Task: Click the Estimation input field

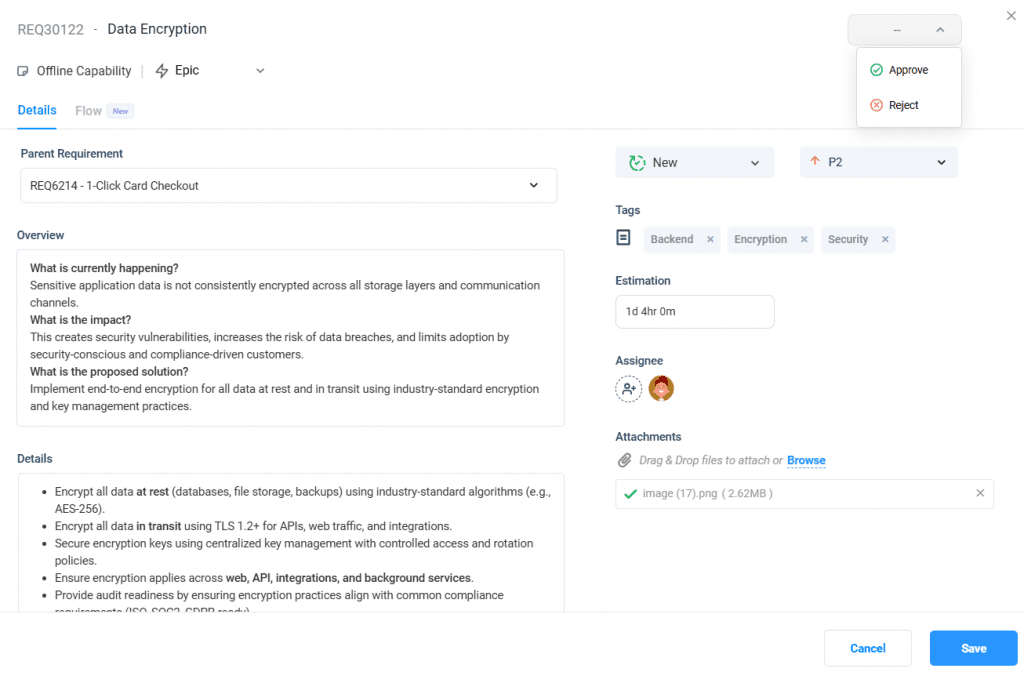Action: pyautogui.click(x=694, y=311)
